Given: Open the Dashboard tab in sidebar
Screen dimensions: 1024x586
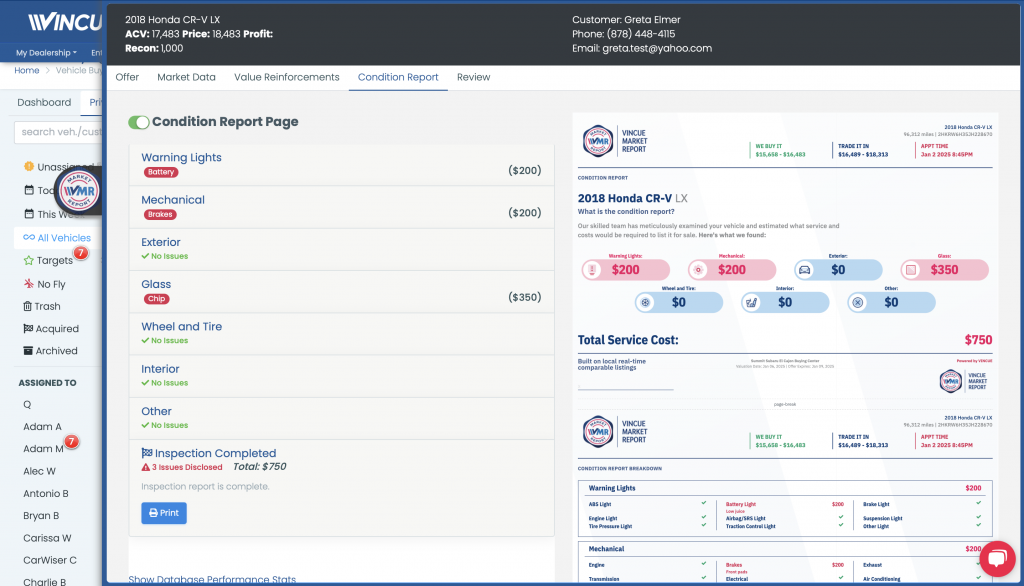Looking at the screenshot, I should click(44, 103).
